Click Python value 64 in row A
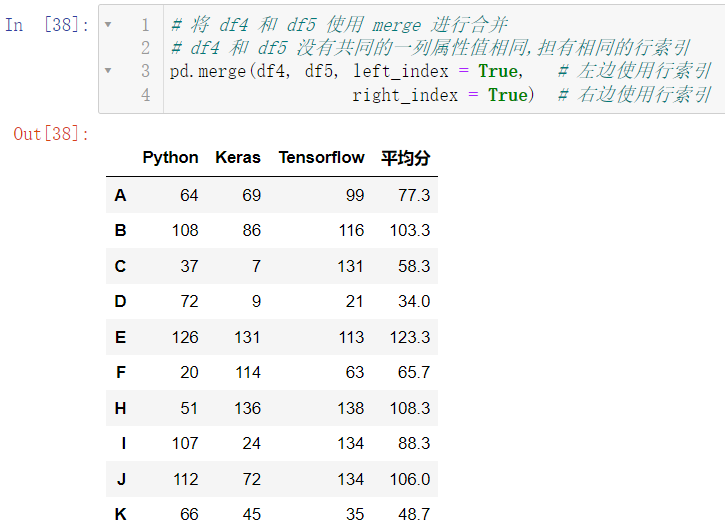This screenshot has width=725, height=532. (x=189, y=196)
